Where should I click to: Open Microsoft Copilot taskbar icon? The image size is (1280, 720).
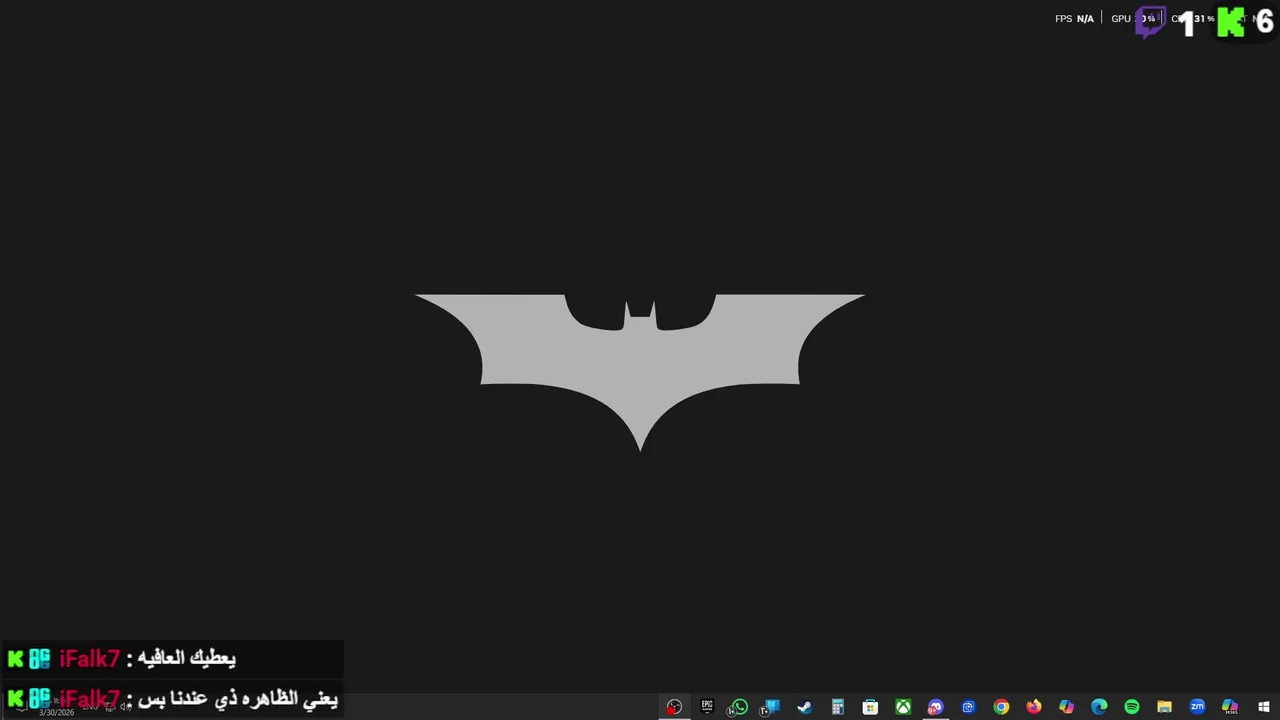click(x=1067, y=707)
